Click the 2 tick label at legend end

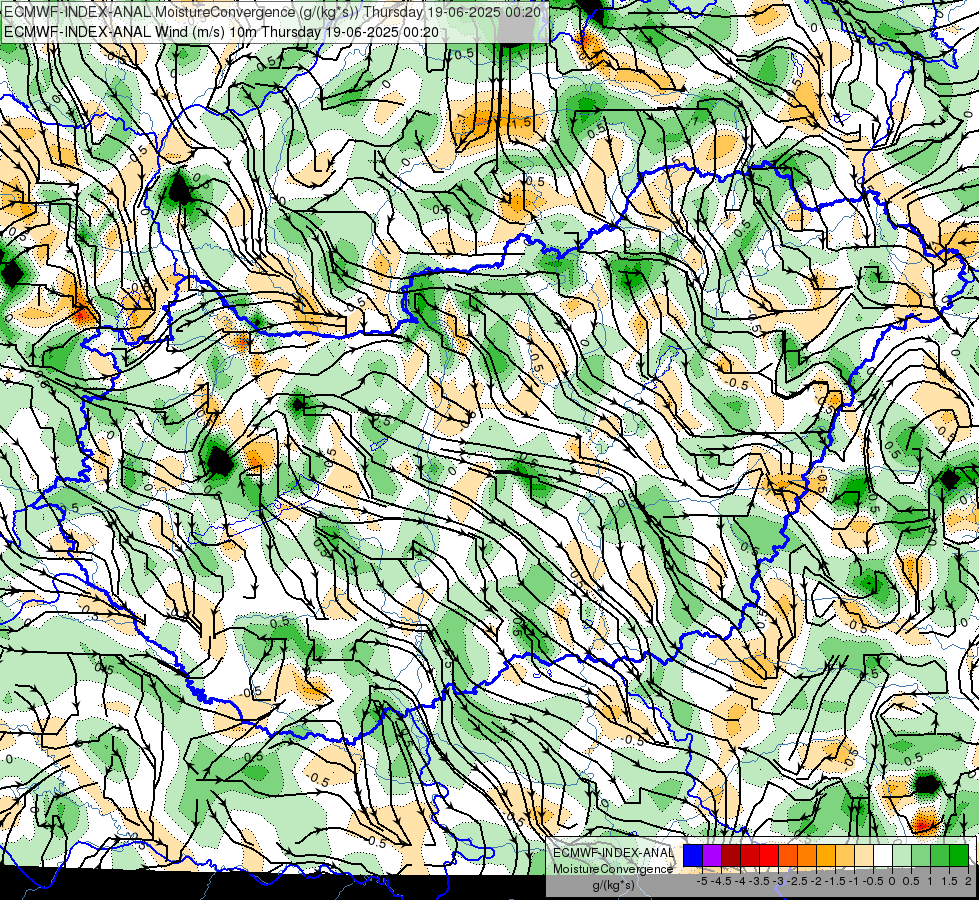tap(968, 881)
